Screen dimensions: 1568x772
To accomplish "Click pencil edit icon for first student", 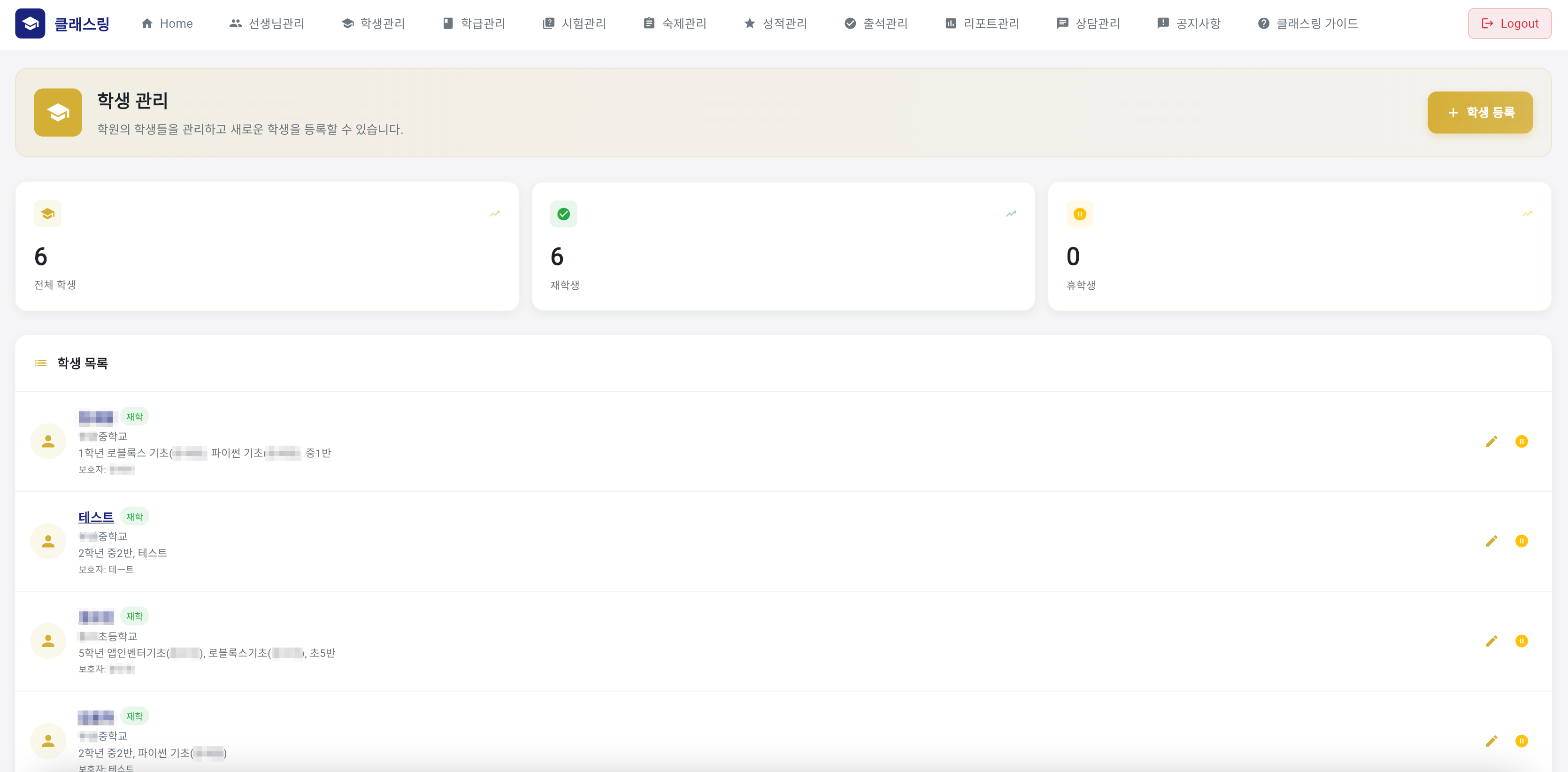I will [x=1491, y=441].
